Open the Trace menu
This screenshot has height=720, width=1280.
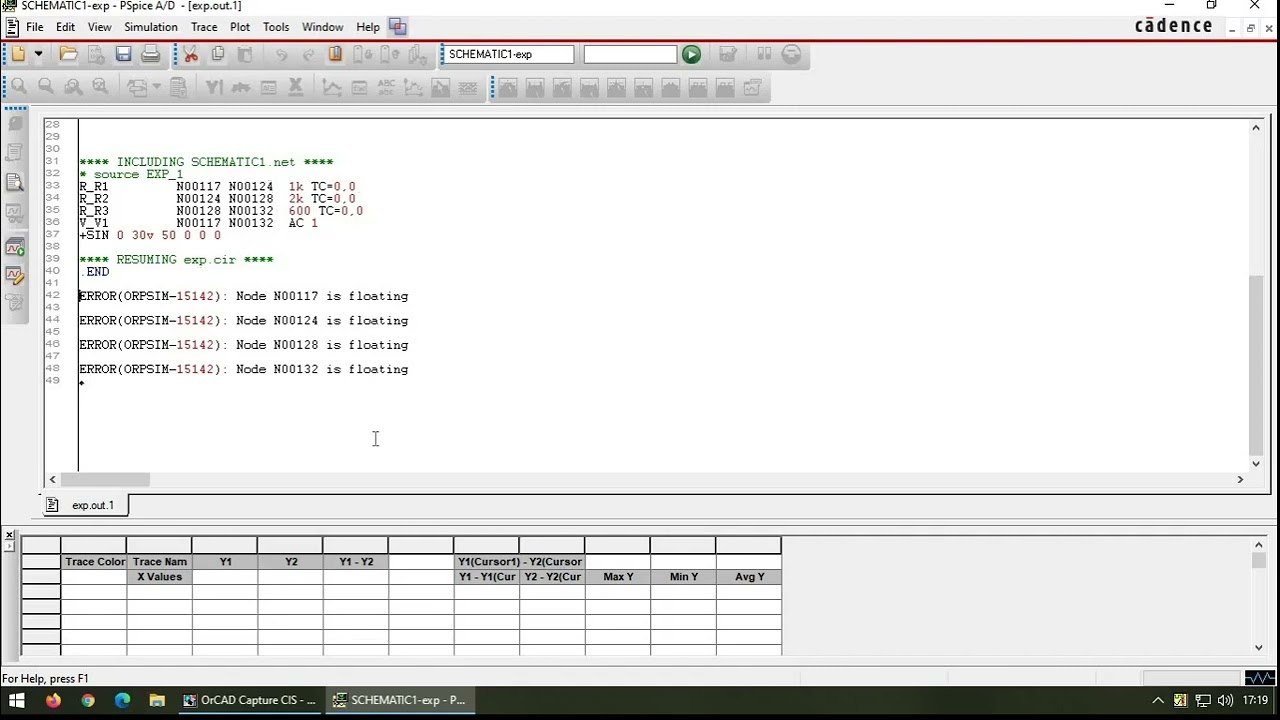tap(204, 27)
